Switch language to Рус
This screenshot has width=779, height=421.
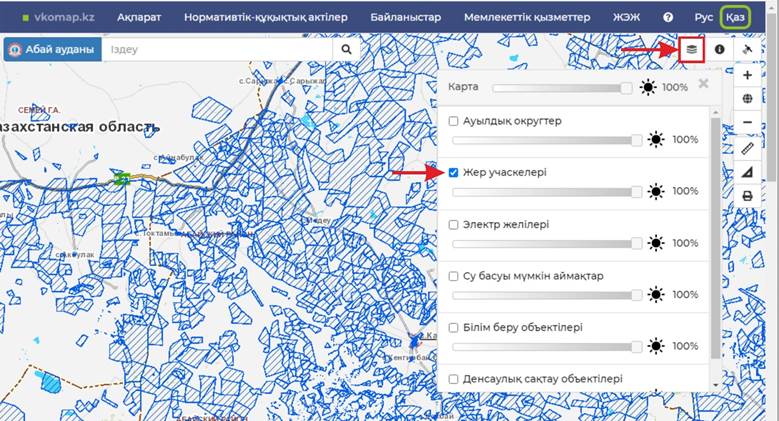(703, 18)
